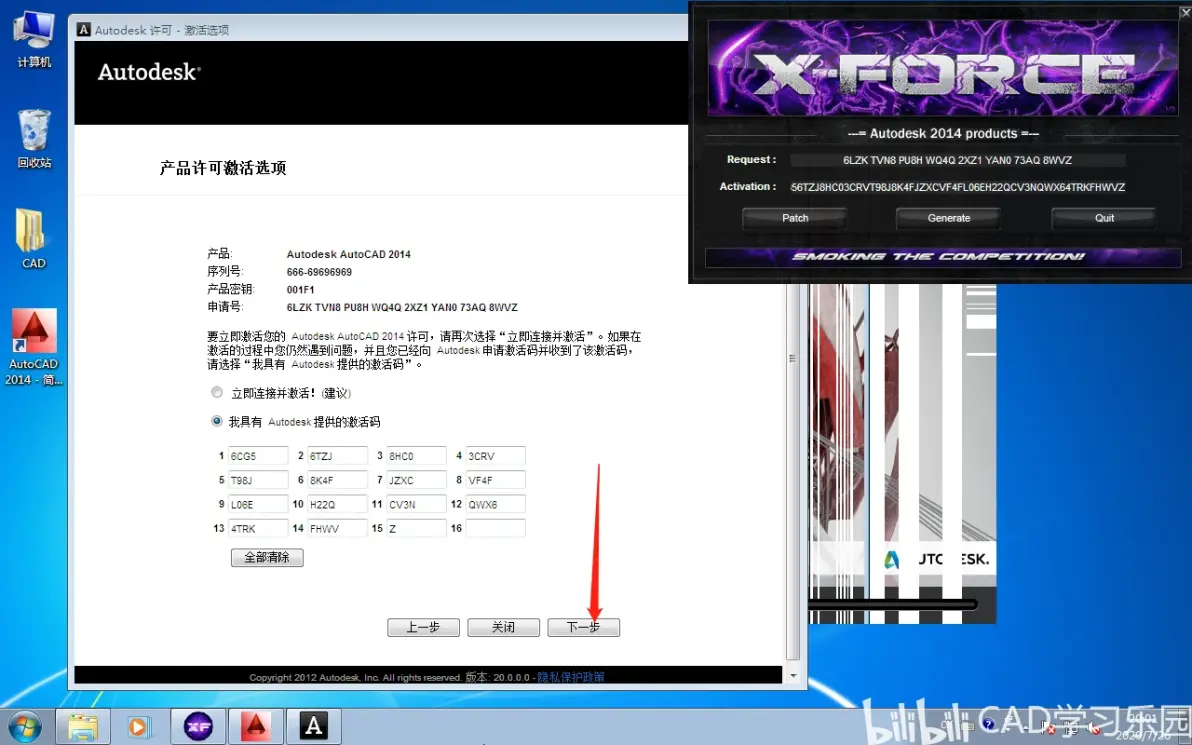Open File Explorer from the taskbar
The image size is (1192, 745).
pos(83,727)
